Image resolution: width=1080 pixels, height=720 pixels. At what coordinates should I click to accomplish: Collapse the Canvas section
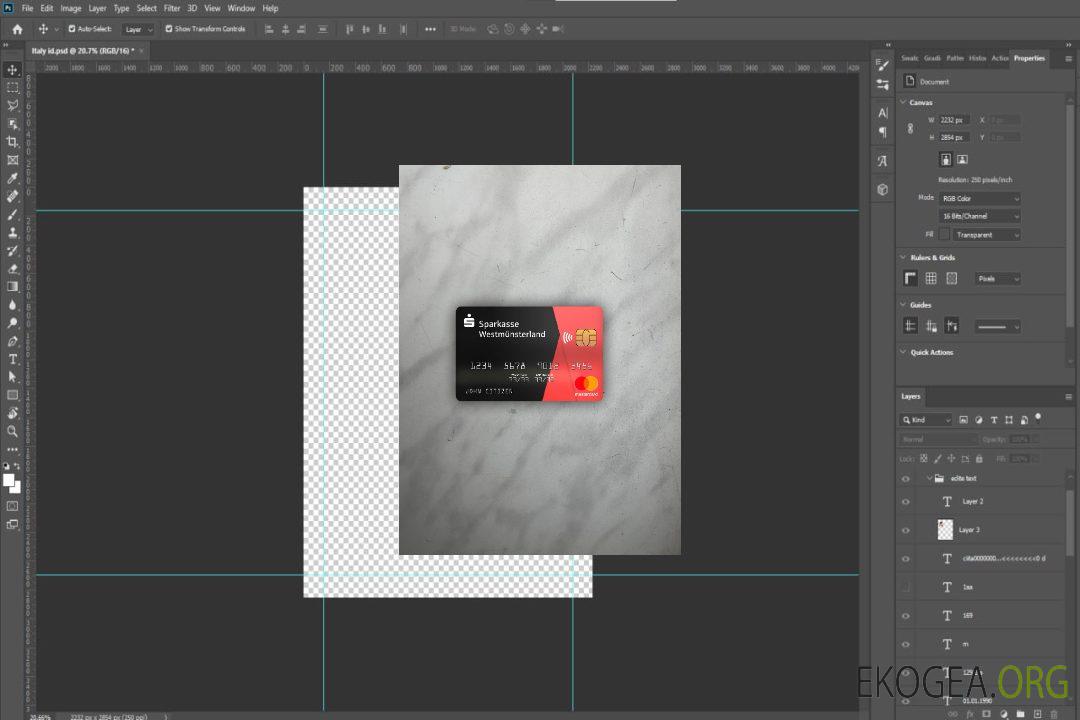(903, 102)
